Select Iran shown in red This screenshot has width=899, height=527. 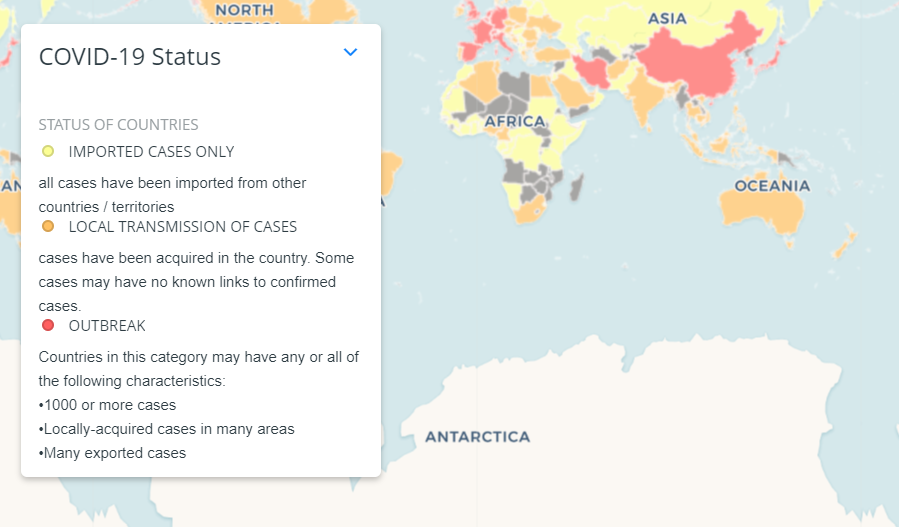[592, 71]
